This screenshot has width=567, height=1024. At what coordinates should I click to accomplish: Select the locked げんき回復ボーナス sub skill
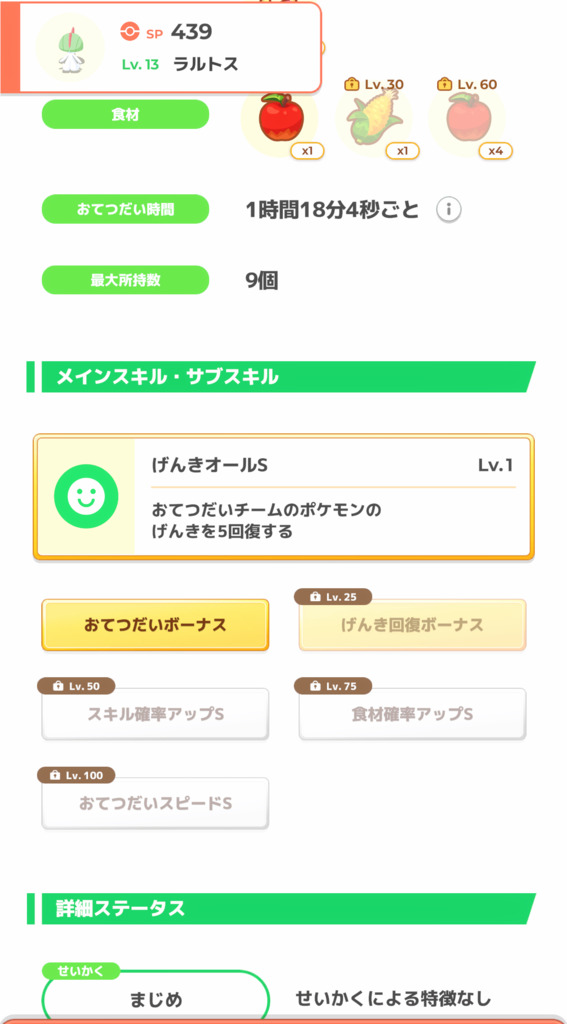pos(412,625)
